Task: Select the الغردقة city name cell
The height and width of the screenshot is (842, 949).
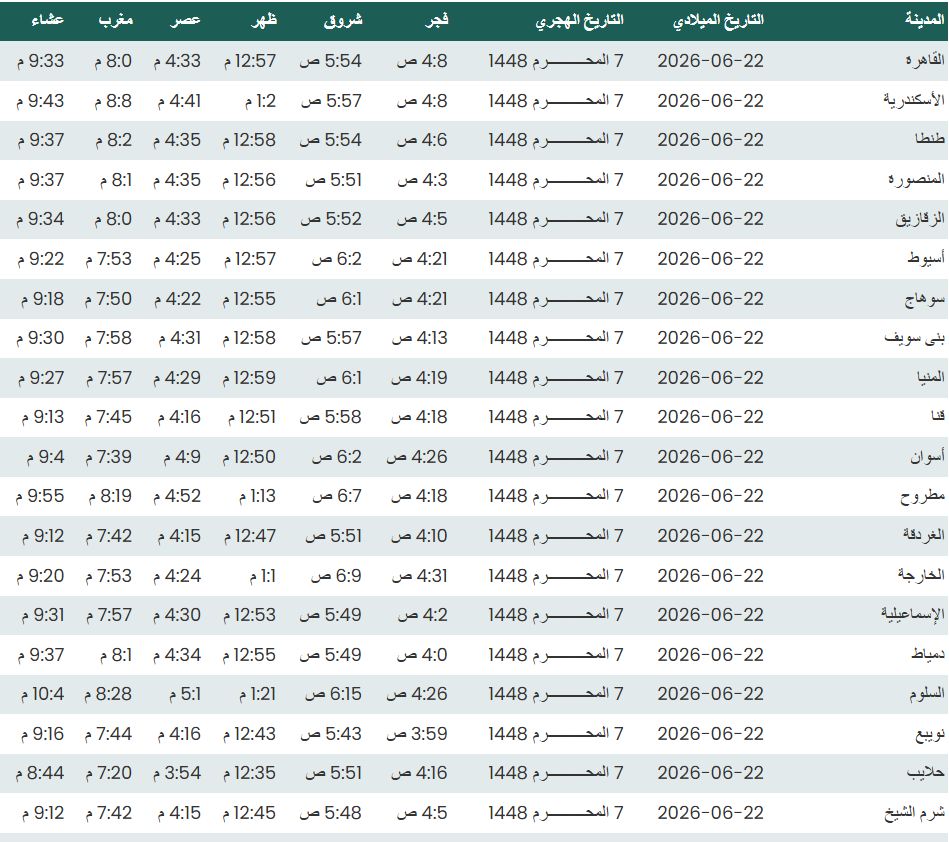Action: (924, 535)
